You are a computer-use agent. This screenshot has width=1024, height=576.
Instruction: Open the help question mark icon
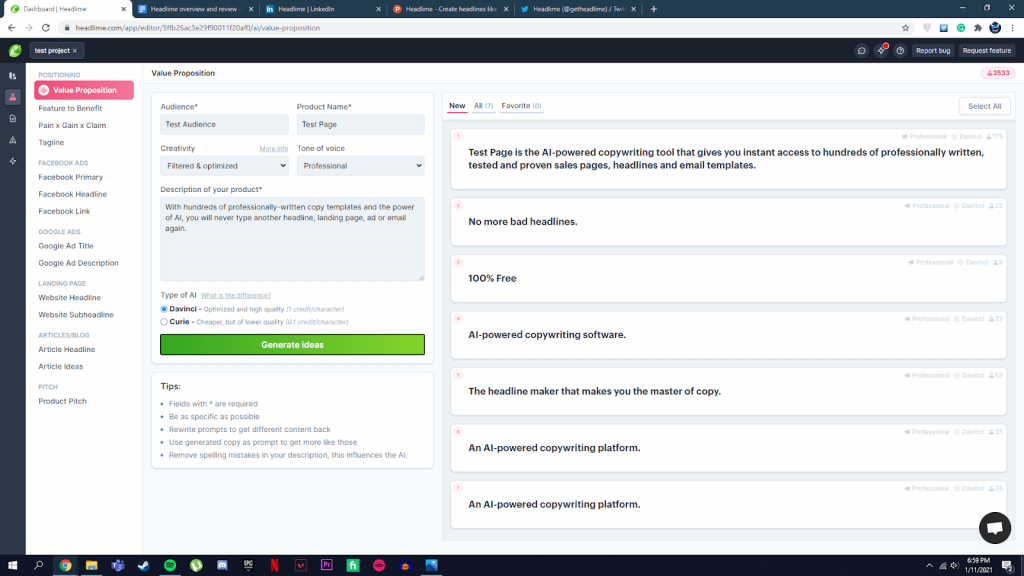900,50
